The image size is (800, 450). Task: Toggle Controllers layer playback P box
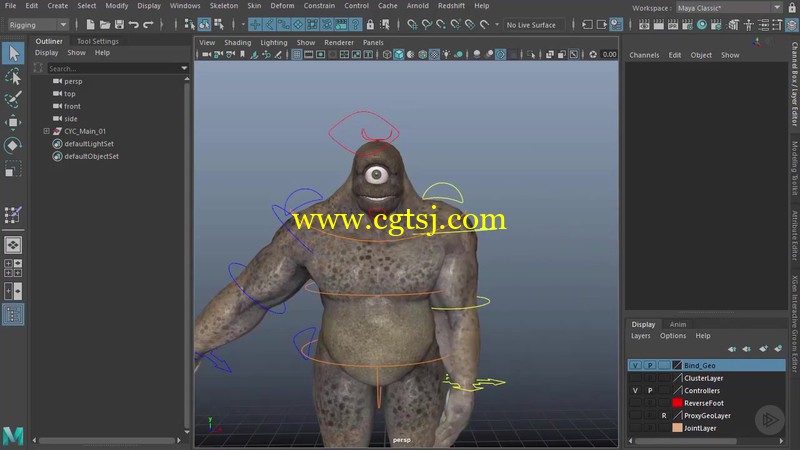(x=649, y=390)
